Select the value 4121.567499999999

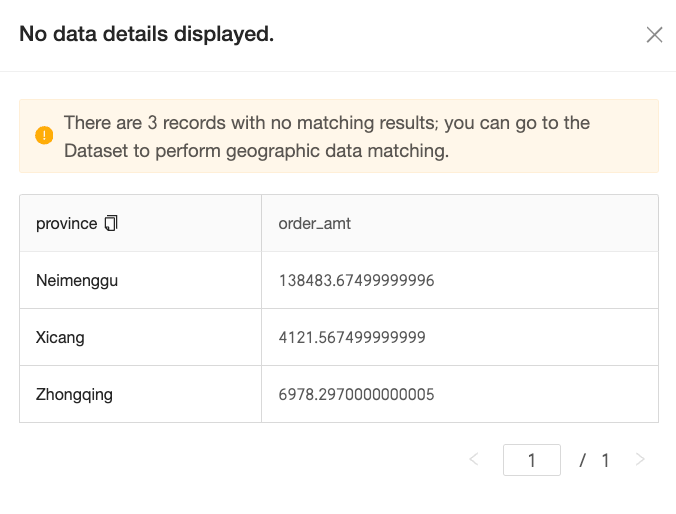(352, 337)
